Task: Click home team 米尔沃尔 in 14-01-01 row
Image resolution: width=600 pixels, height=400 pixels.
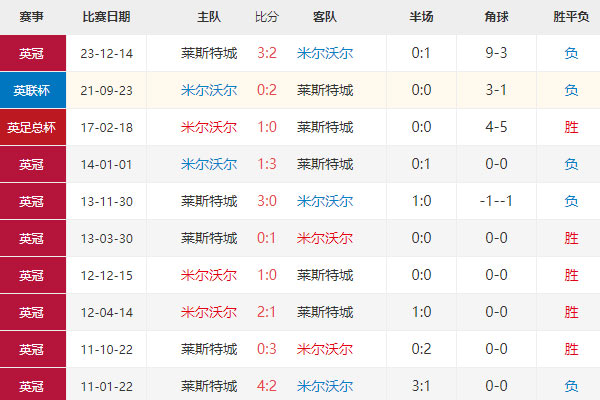Action: (x=209, y=164)
